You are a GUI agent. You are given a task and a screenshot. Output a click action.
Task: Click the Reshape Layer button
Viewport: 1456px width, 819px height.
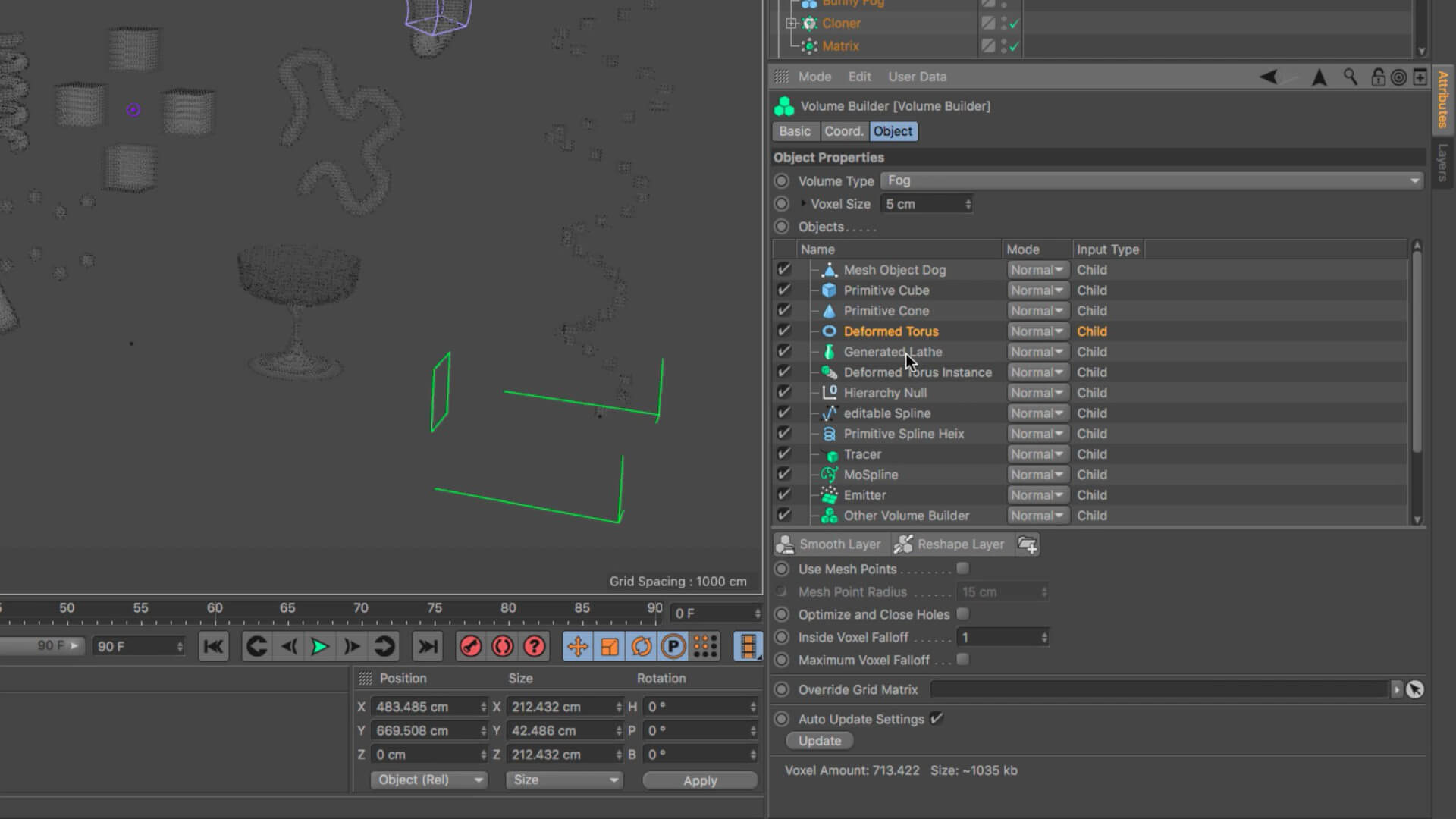point(949,544)
